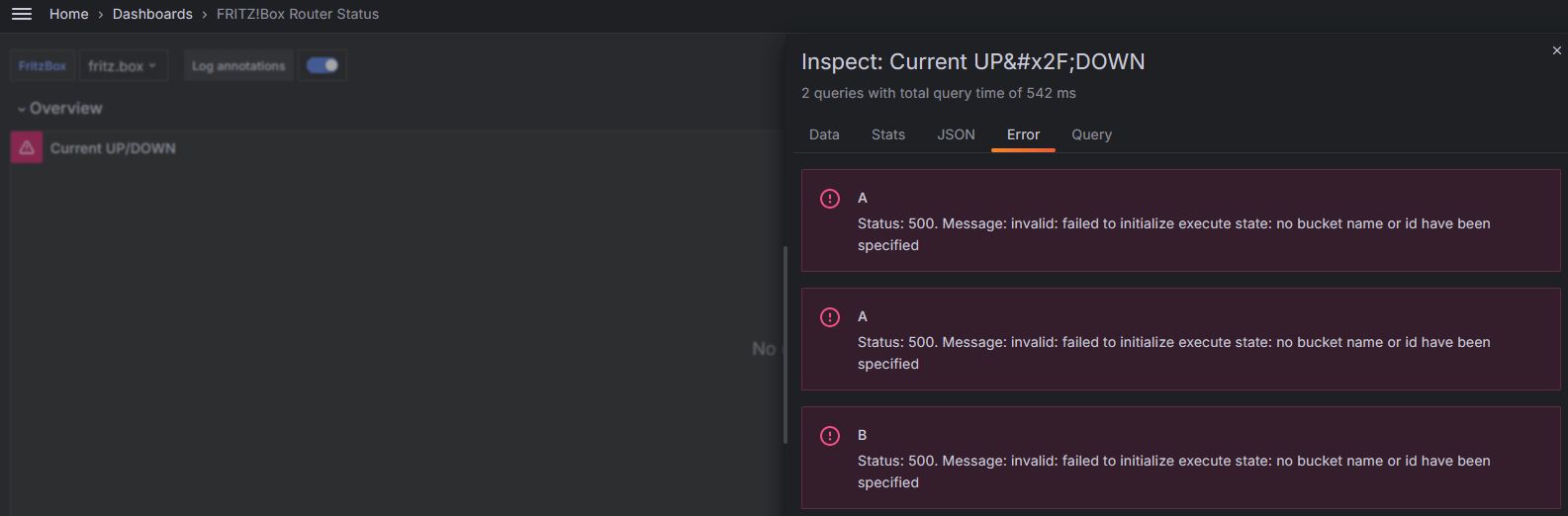Switch to the Stats tab

tap(888, 134)
